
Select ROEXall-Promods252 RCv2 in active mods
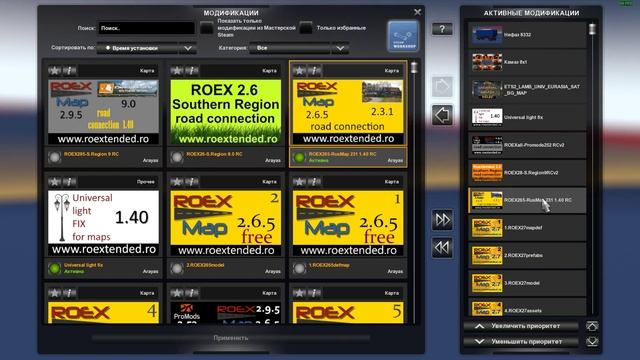tap(527, 145)
